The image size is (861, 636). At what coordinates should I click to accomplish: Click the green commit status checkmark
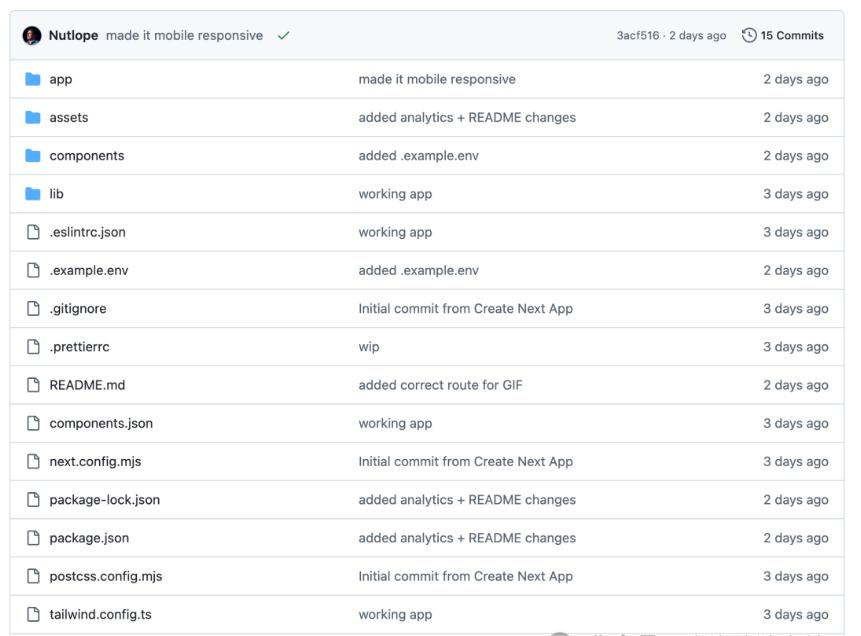click(284, 36)
